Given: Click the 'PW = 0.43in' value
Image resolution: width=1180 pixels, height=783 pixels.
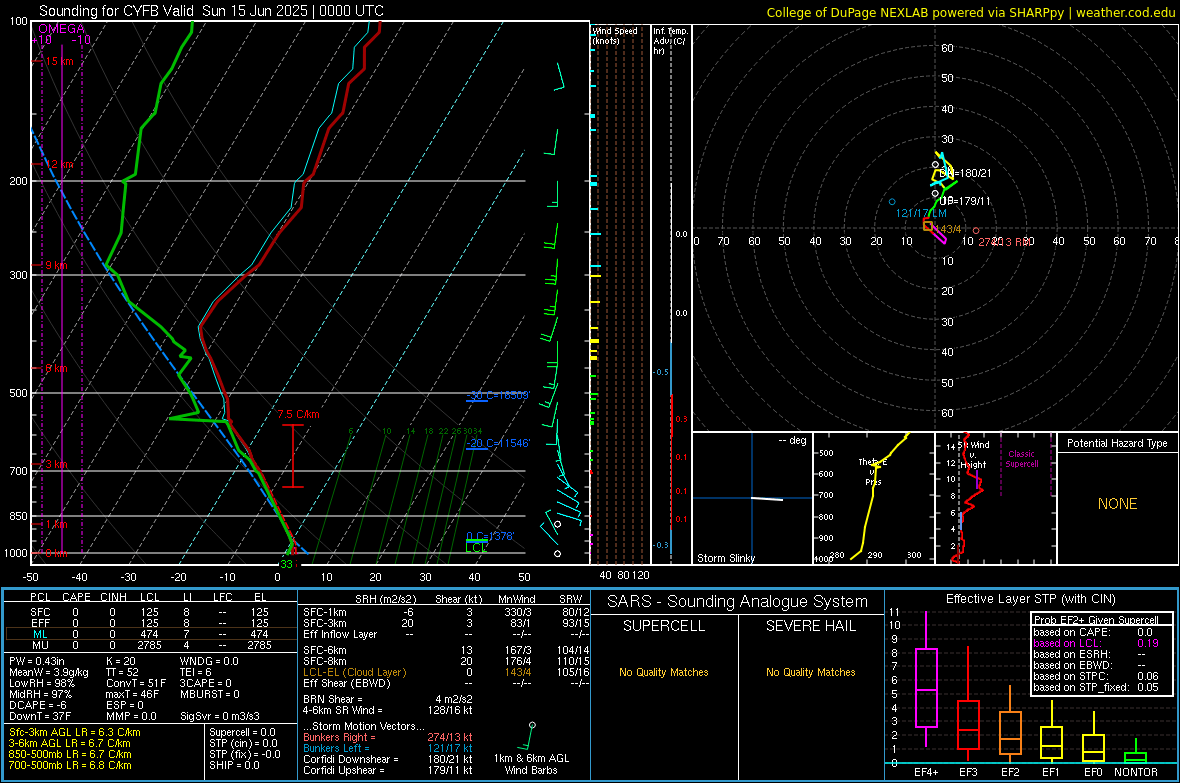Looking at the screenshot, I should 37,661.
